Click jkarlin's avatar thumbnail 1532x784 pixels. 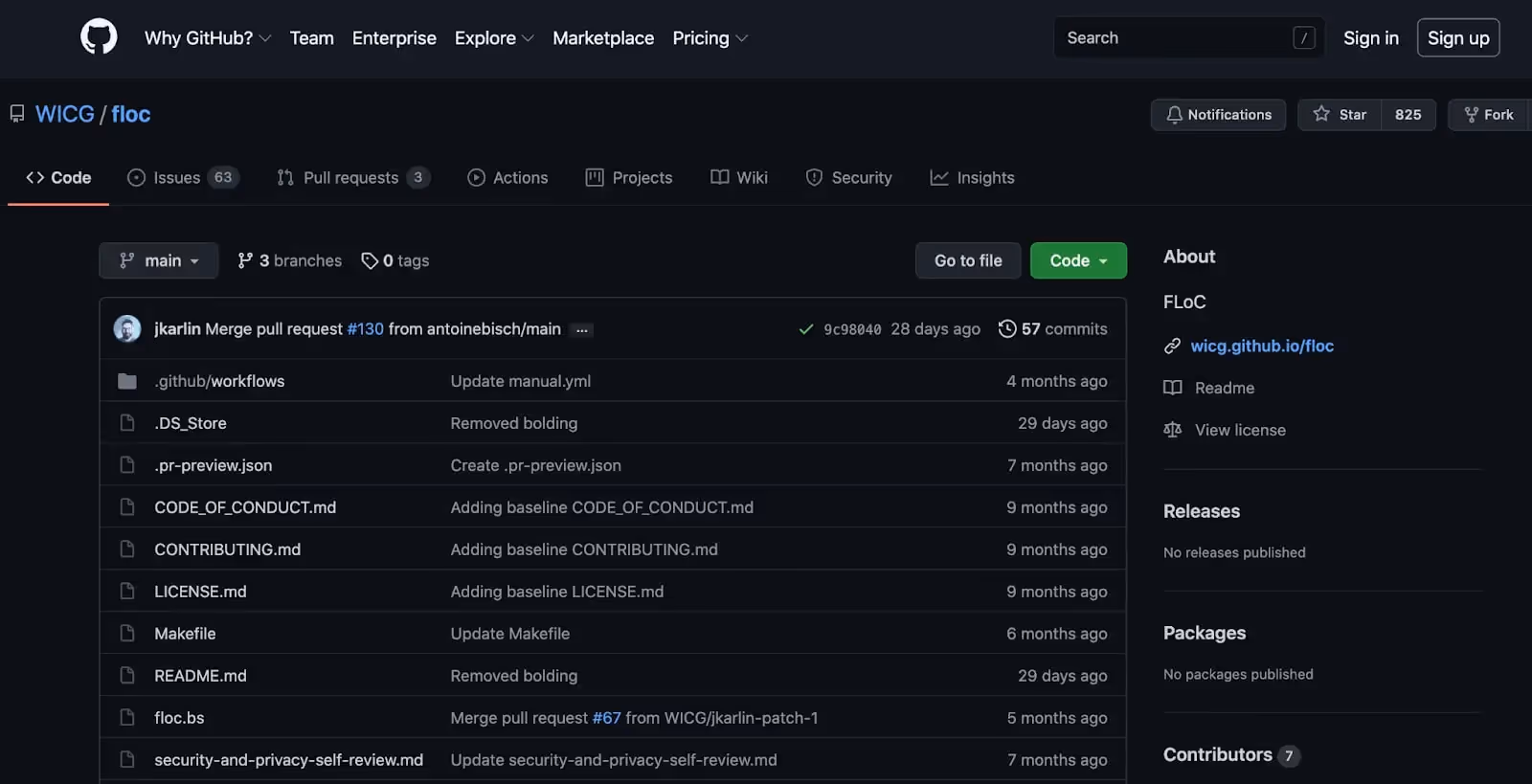pyautogui.click(x=127, y=328)
